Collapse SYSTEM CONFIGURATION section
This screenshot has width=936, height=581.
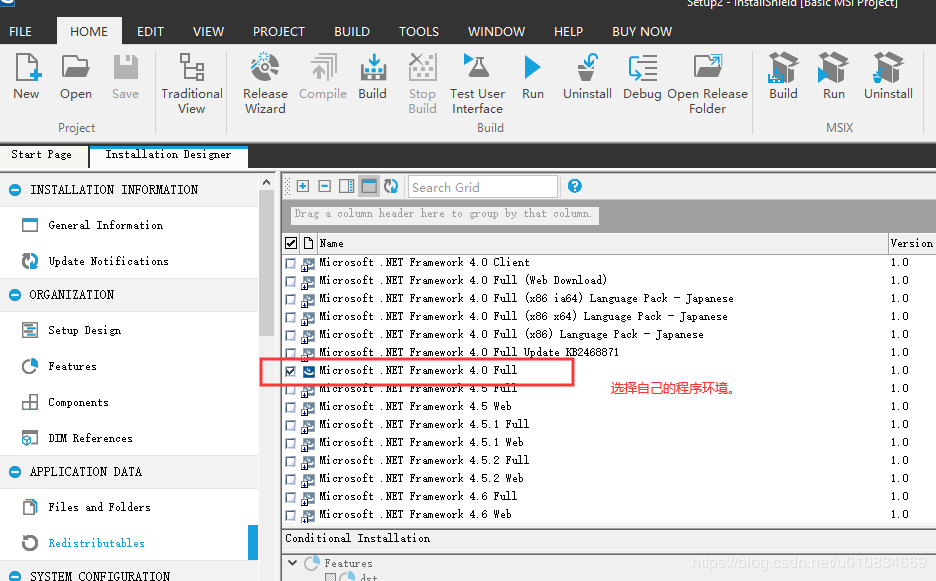[15, 576]
